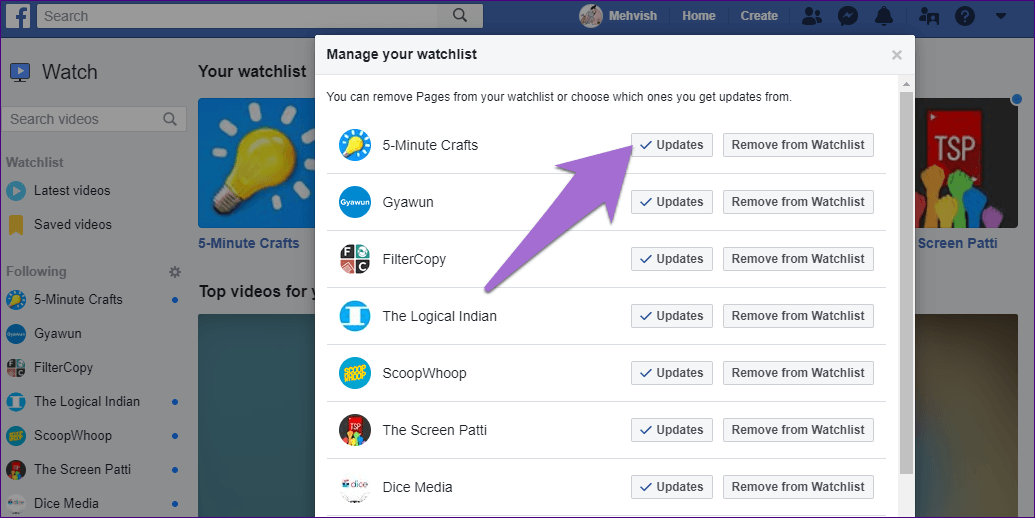Click the dialog scrollbar up arrow
The height and width of the screenshot is (518, 1035).
click(906, 84)
